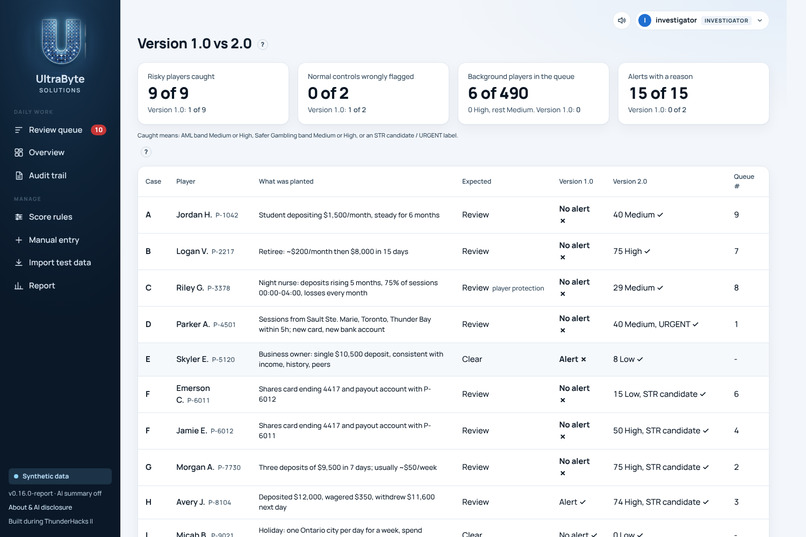This screenshot has height=537, width=806.
Task: Click the help icon beside the page title
Action: (x=263, y=45)
